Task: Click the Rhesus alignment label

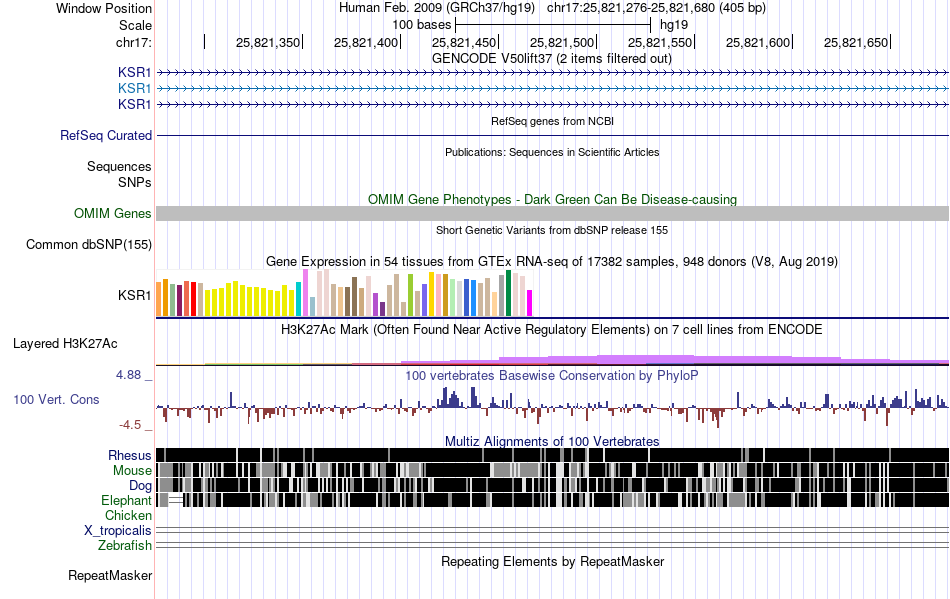Action: [130, 455]
